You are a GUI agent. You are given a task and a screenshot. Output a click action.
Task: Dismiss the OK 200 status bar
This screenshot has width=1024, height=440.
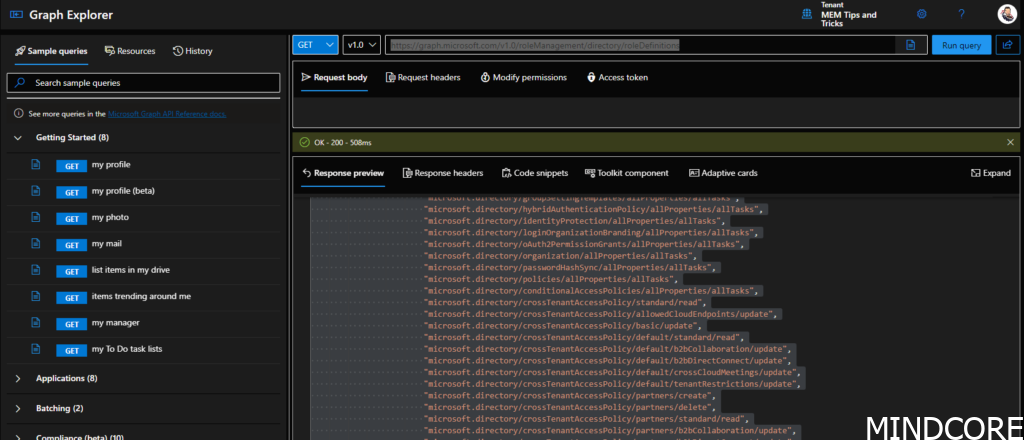pyautogui.click(x=1010, y=142)
